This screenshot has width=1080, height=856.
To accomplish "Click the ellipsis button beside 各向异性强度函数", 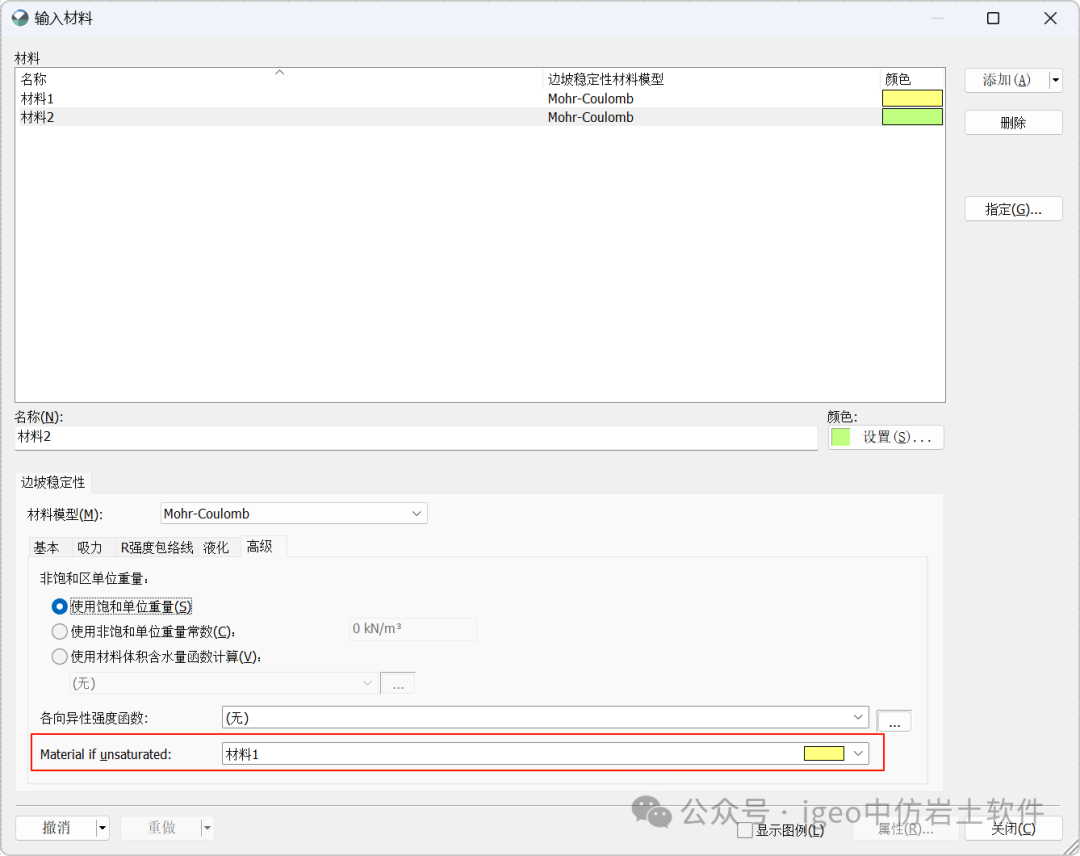I will tap(894, 721).
